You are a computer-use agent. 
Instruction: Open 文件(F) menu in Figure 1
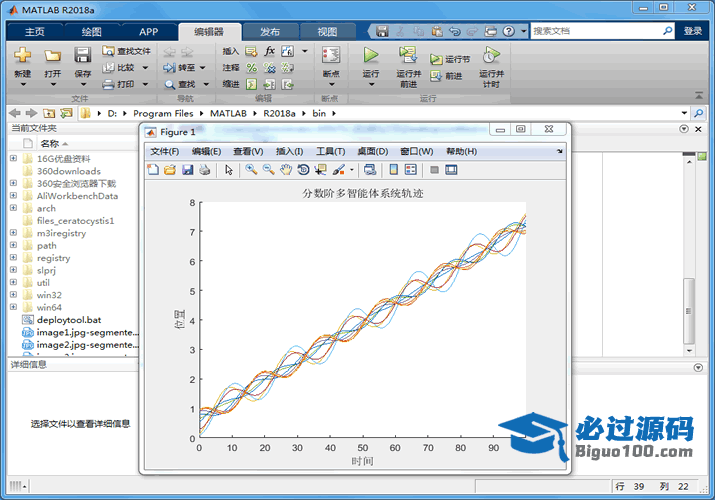165,151
